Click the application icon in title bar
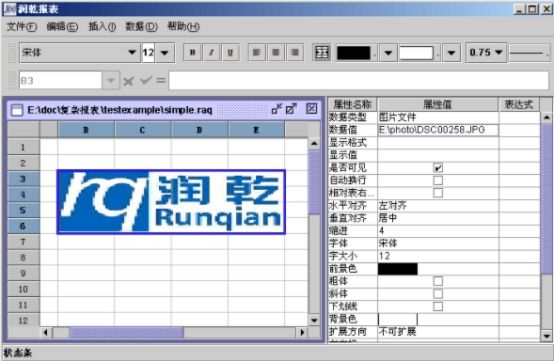Viewport: 554px width, 361px height. point(10,9)
